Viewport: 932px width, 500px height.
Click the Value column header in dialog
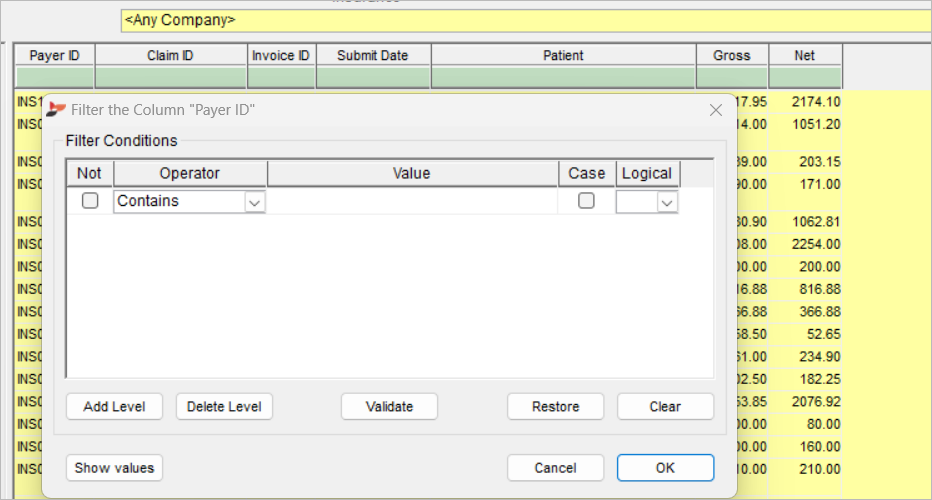click(x=412, y=173)
